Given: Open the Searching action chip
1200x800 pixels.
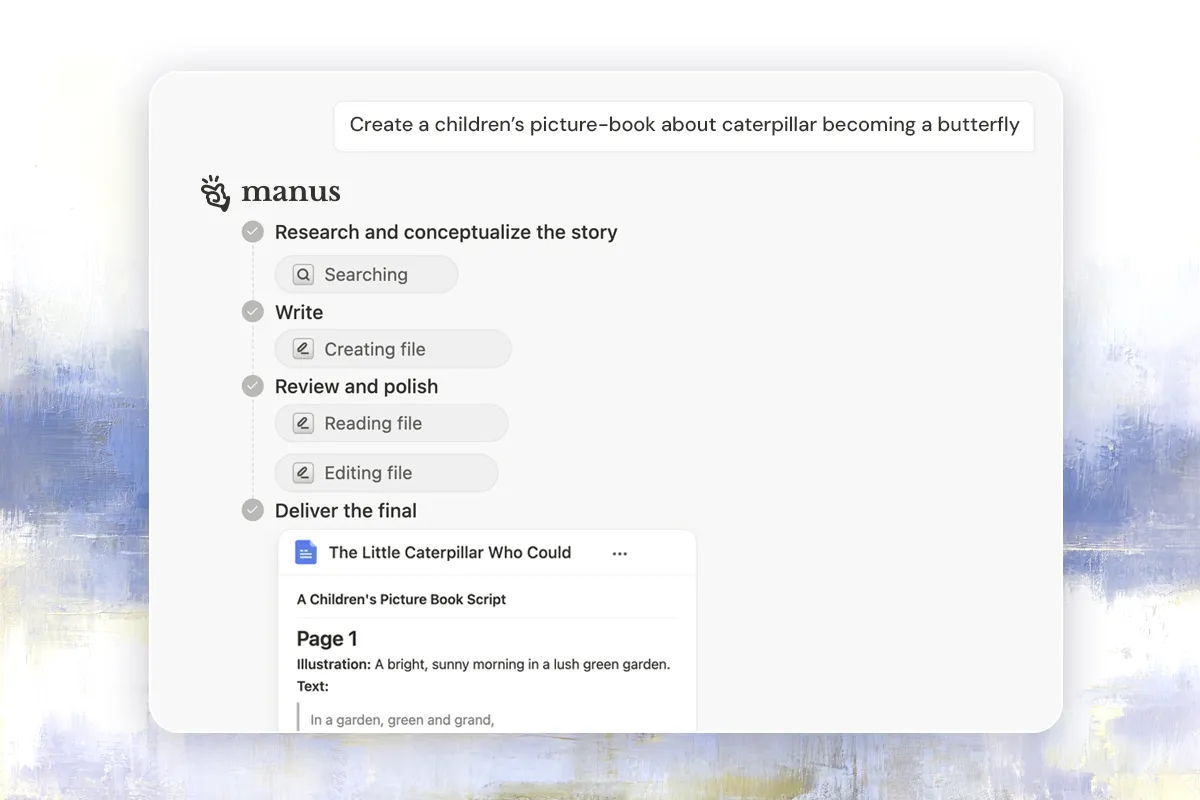Looking at the screenshot, I should point(366,275).
